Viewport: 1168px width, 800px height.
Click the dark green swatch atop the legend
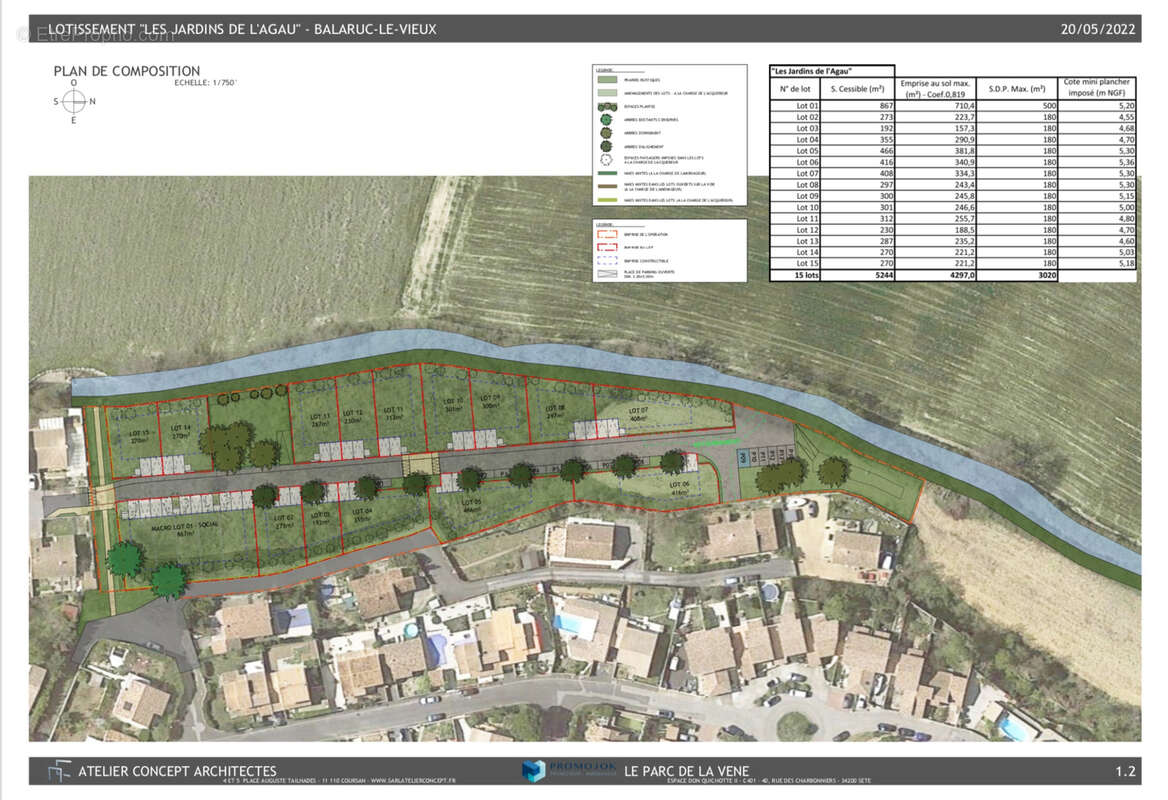pos(605,80)
